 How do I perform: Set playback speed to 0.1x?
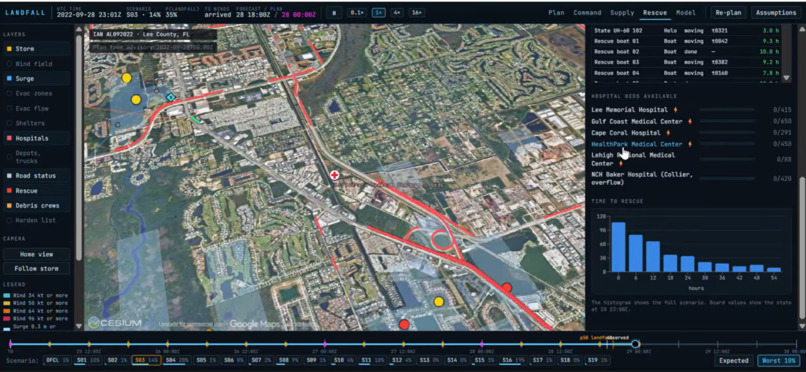[356, 13]
